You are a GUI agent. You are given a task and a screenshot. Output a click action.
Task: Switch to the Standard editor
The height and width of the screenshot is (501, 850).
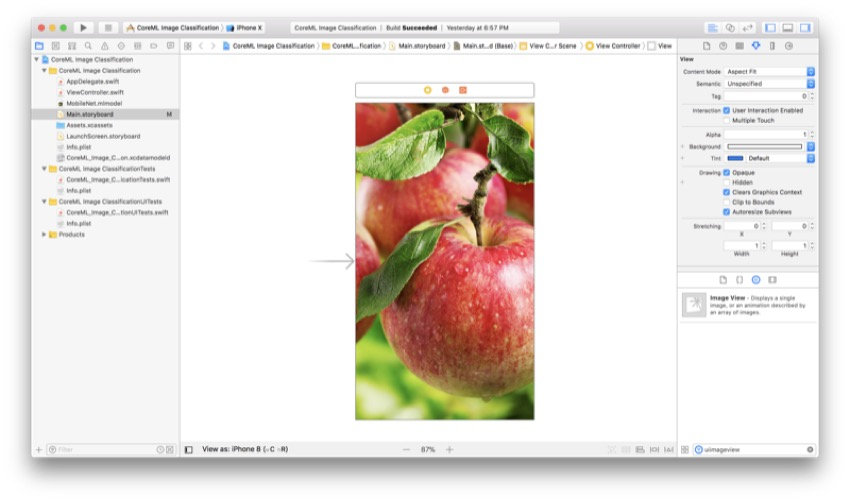pyautogui.click(x=712, y=28)
